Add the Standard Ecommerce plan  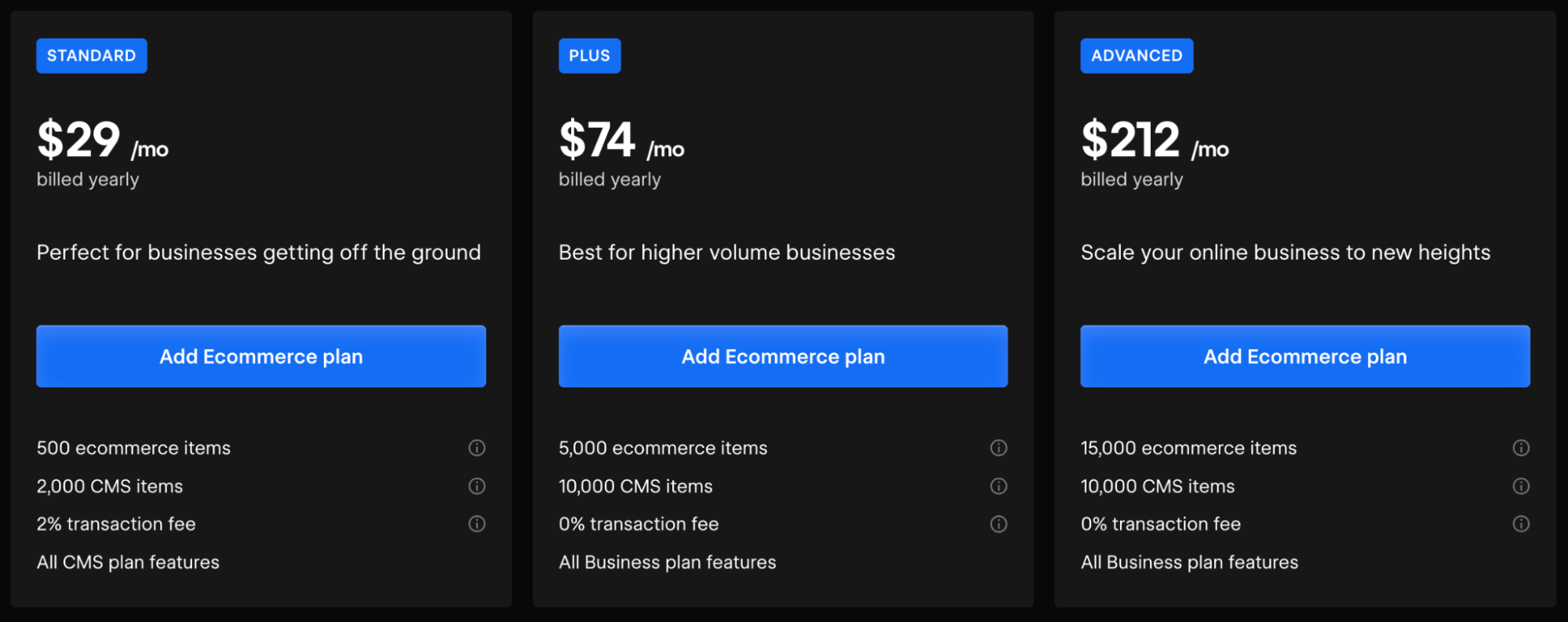[x=260, y=356]
